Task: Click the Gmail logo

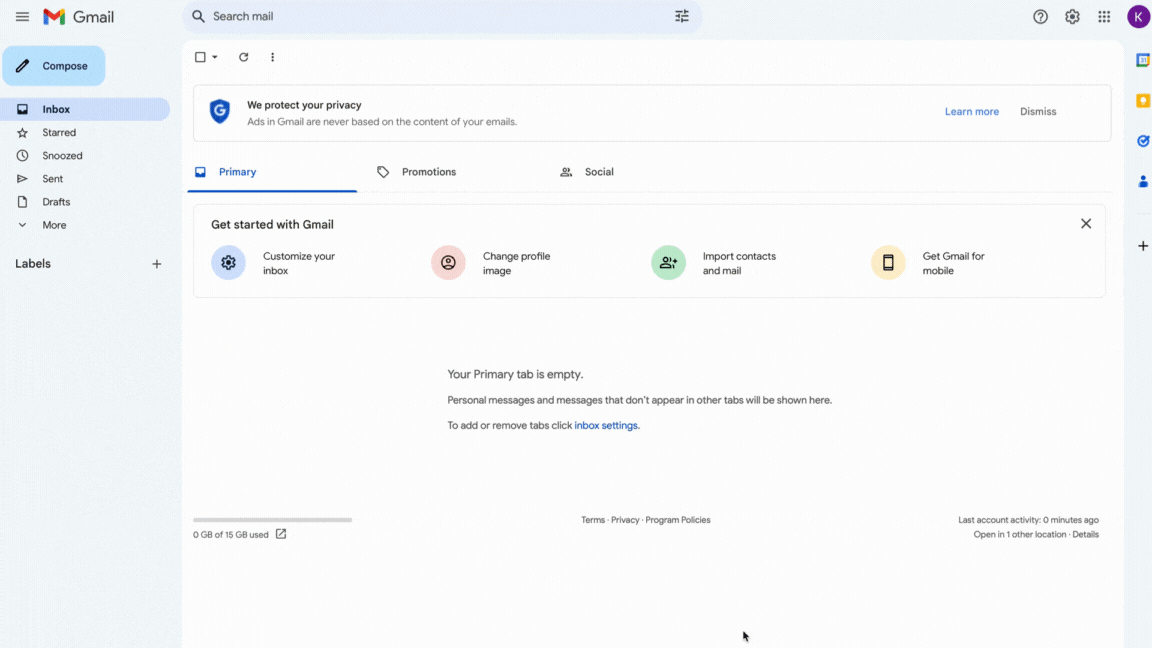Action: pos(79,16)
